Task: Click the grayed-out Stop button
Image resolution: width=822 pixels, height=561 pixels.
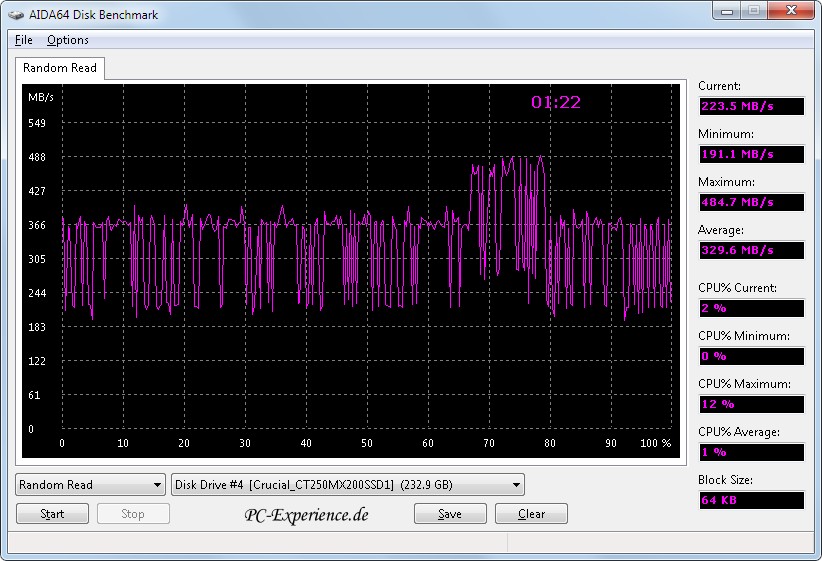Action: pos(133,514)
